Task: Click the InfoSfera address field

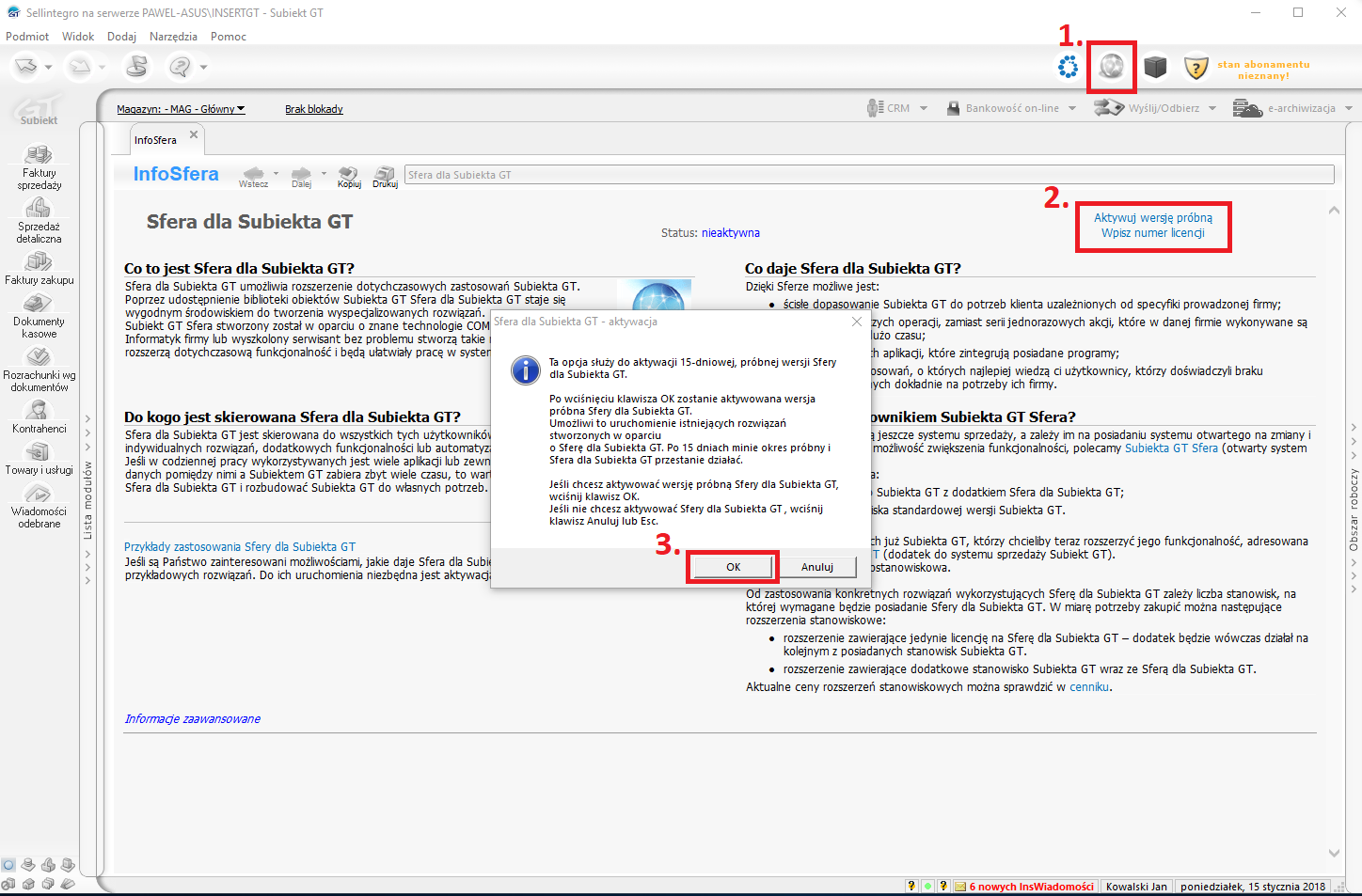Action: pos(869,175)
